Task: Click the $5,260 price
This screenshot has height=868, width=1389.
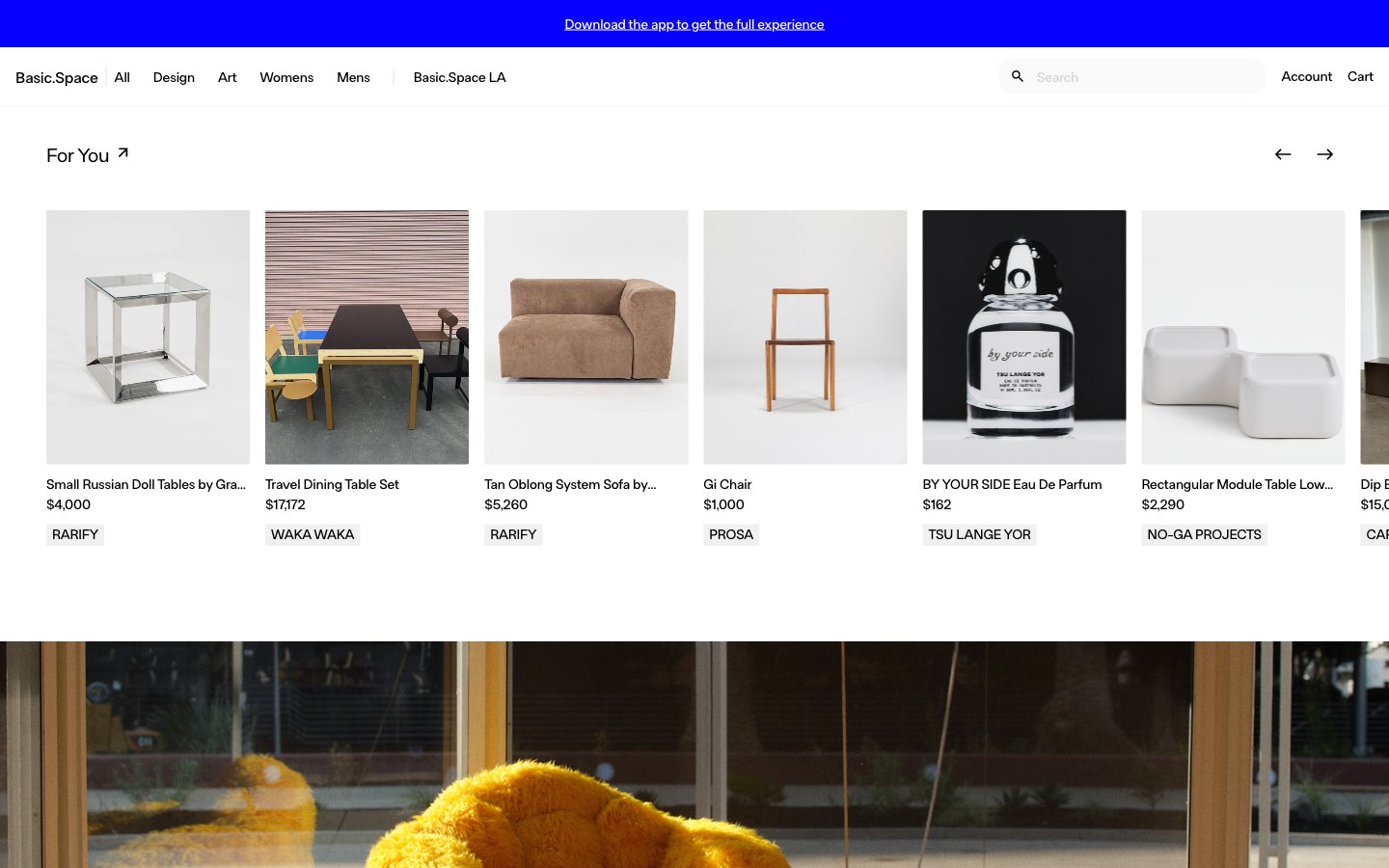Action: coord(506,504)
